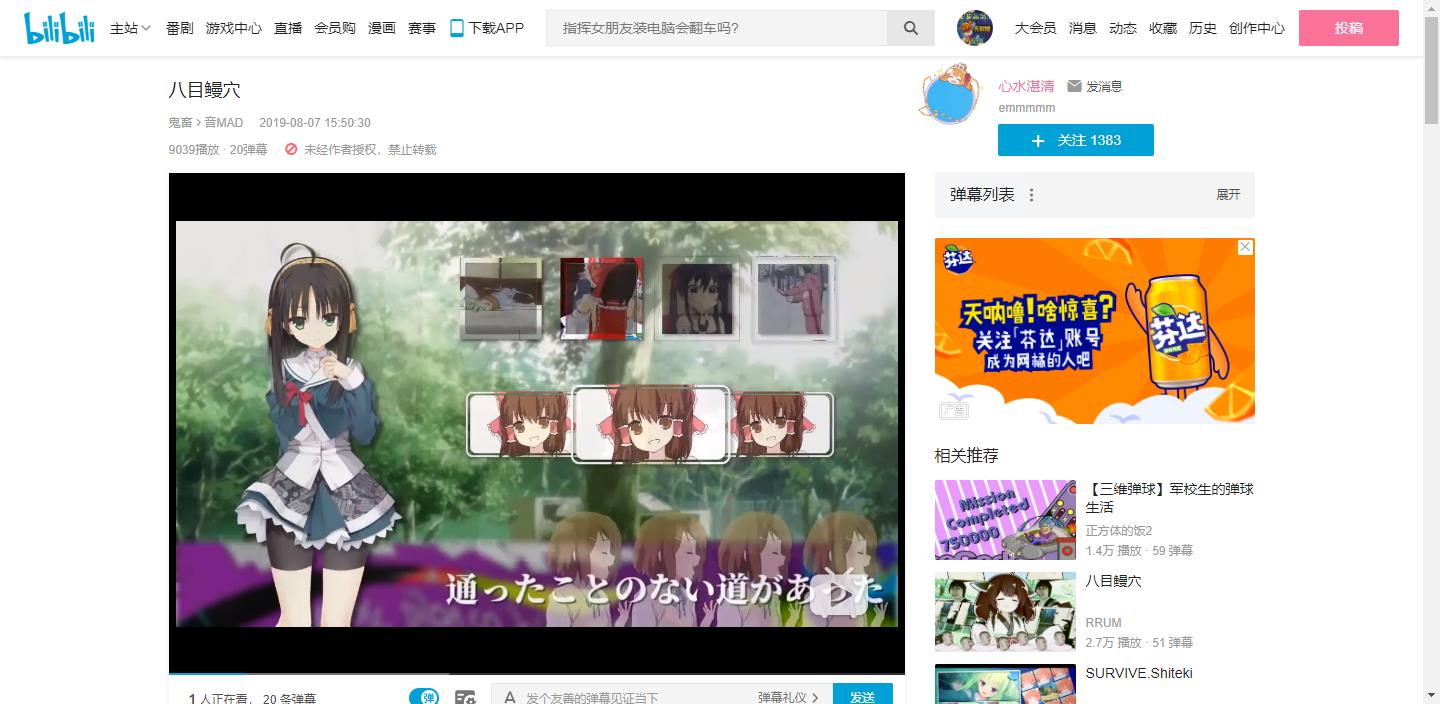The image size is (1440, 704).
Task: Open 消息 notifications
Action: (1083, 28)
